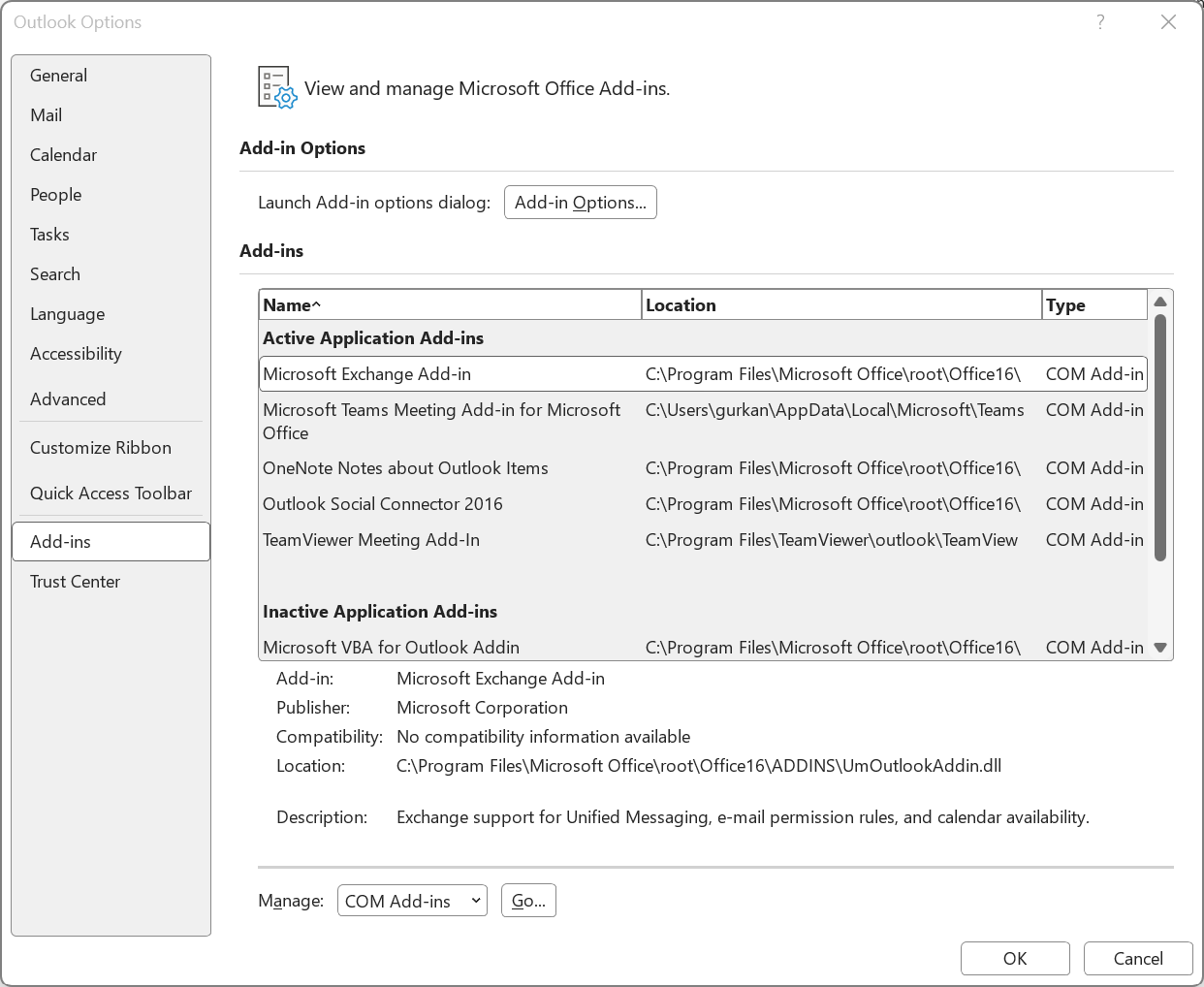The width and height of the screenshot is (1204, 987).
Task: Switch to Advanced options
Action: coord(111,399)
